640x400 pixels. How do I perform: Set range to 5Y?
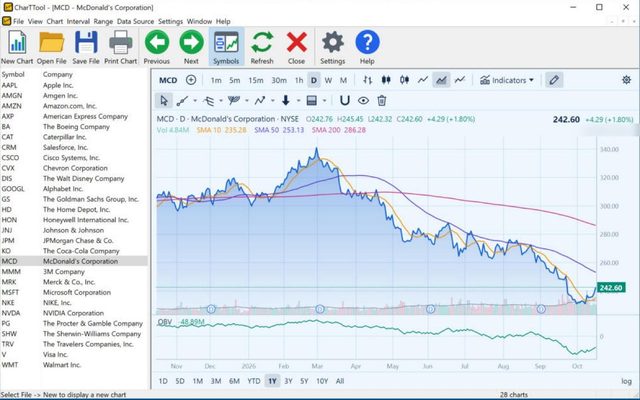tap(304, 381)
